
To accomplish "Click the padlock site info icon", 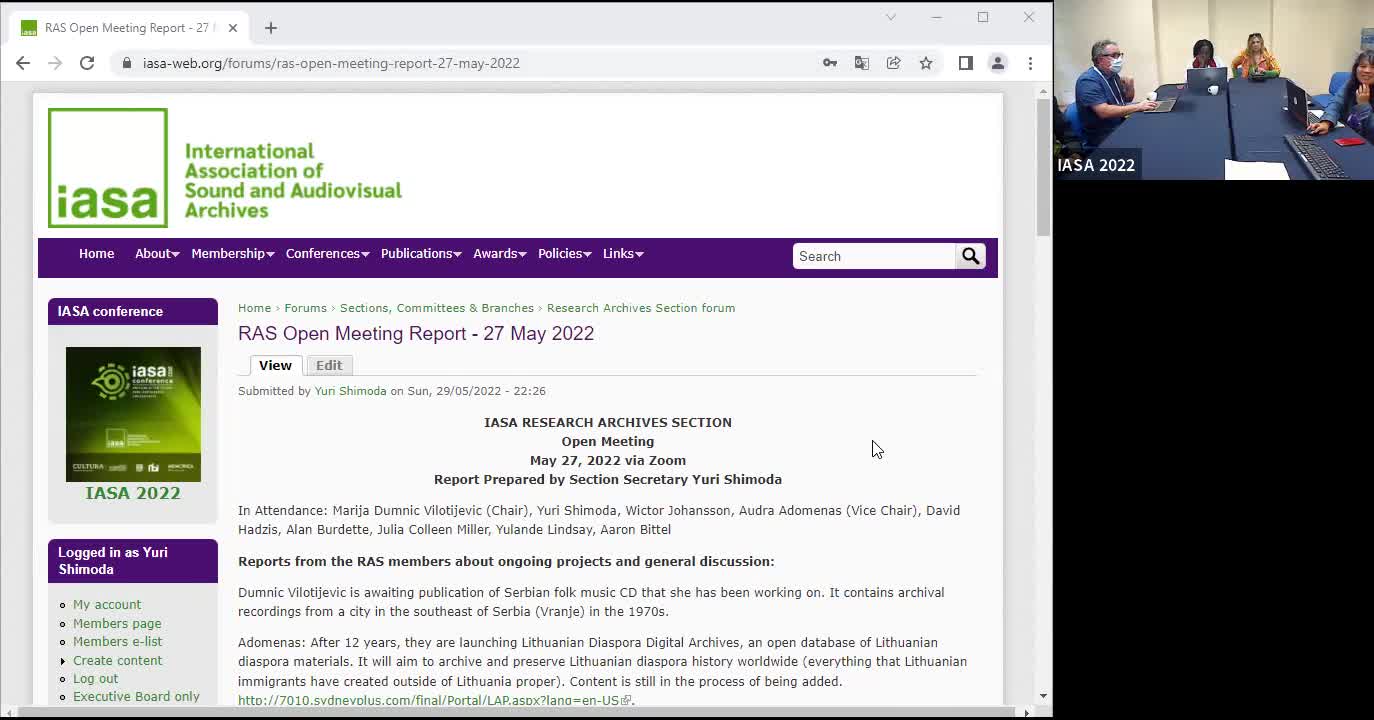I will 126,63.
